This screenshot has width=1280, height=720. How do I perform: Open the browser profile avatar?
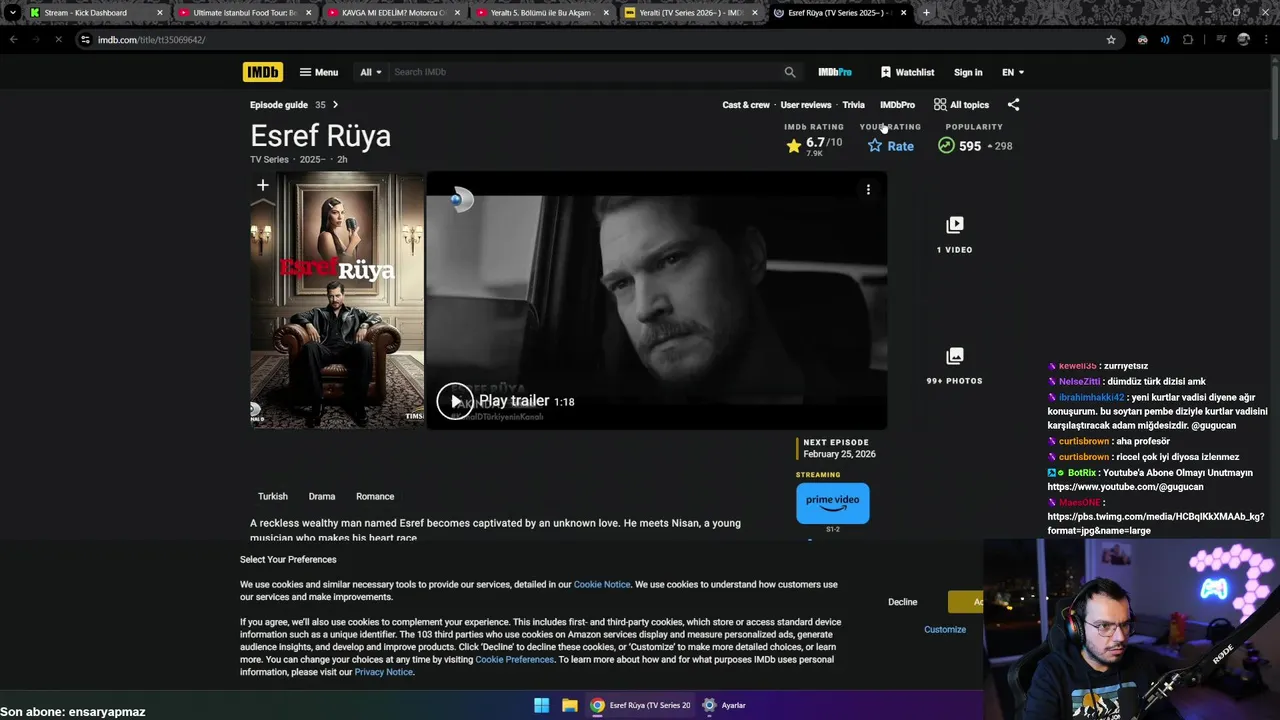click(x=1243, y=40)
